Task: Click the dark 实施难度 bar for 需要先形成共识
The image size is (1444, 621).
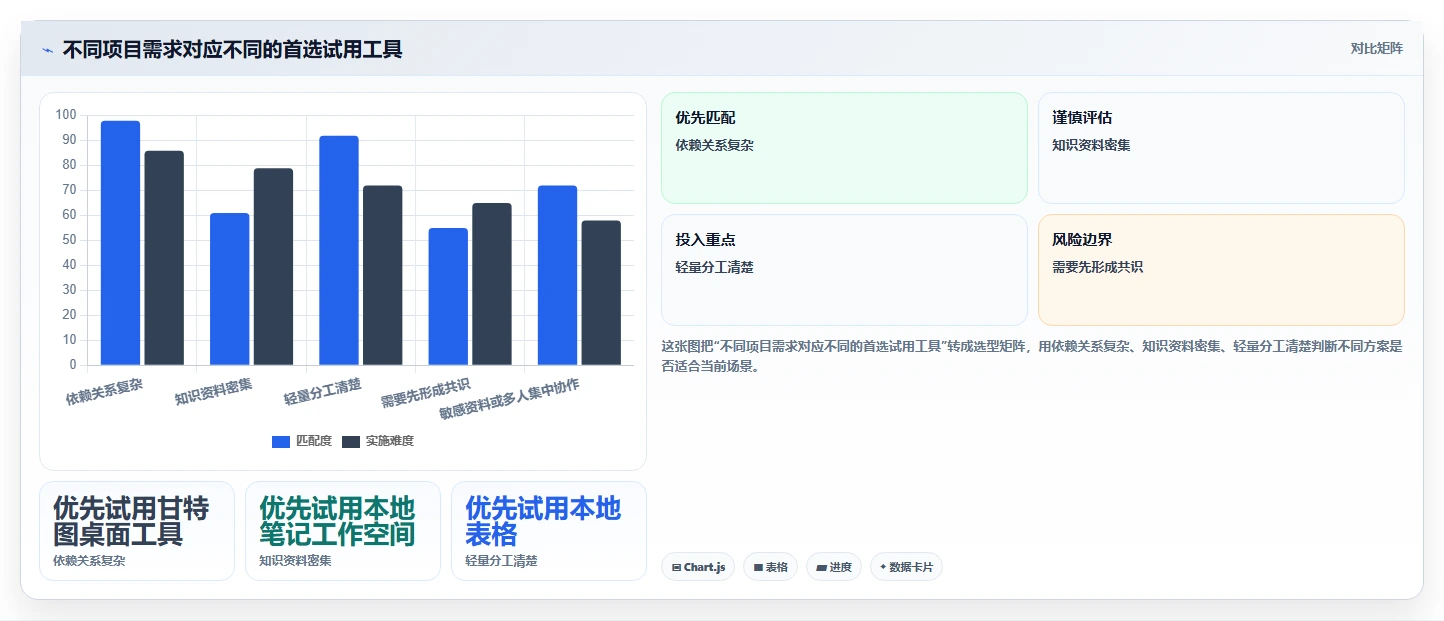Action: 492,284
